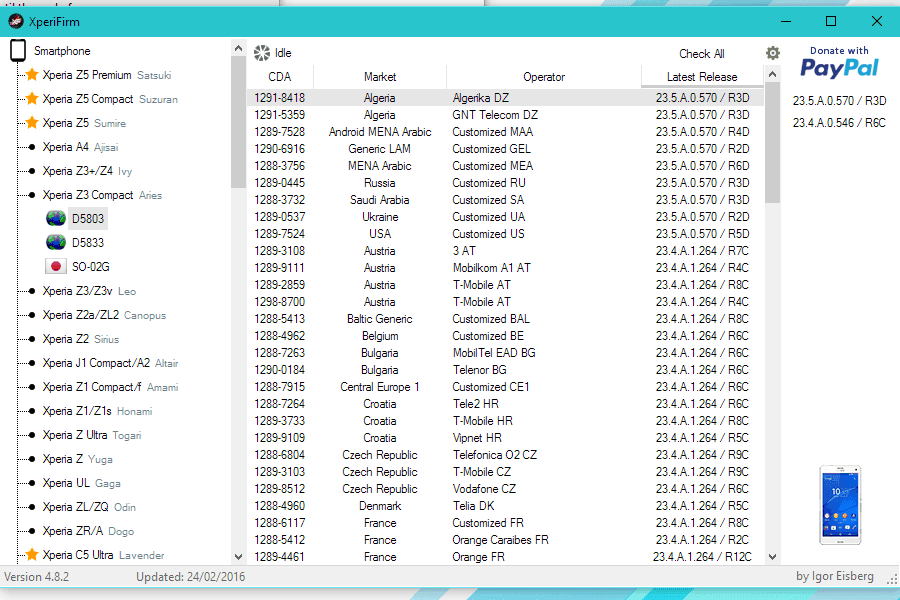
Task: Click the globe icon for model D5833
Action: coord(56,243)
